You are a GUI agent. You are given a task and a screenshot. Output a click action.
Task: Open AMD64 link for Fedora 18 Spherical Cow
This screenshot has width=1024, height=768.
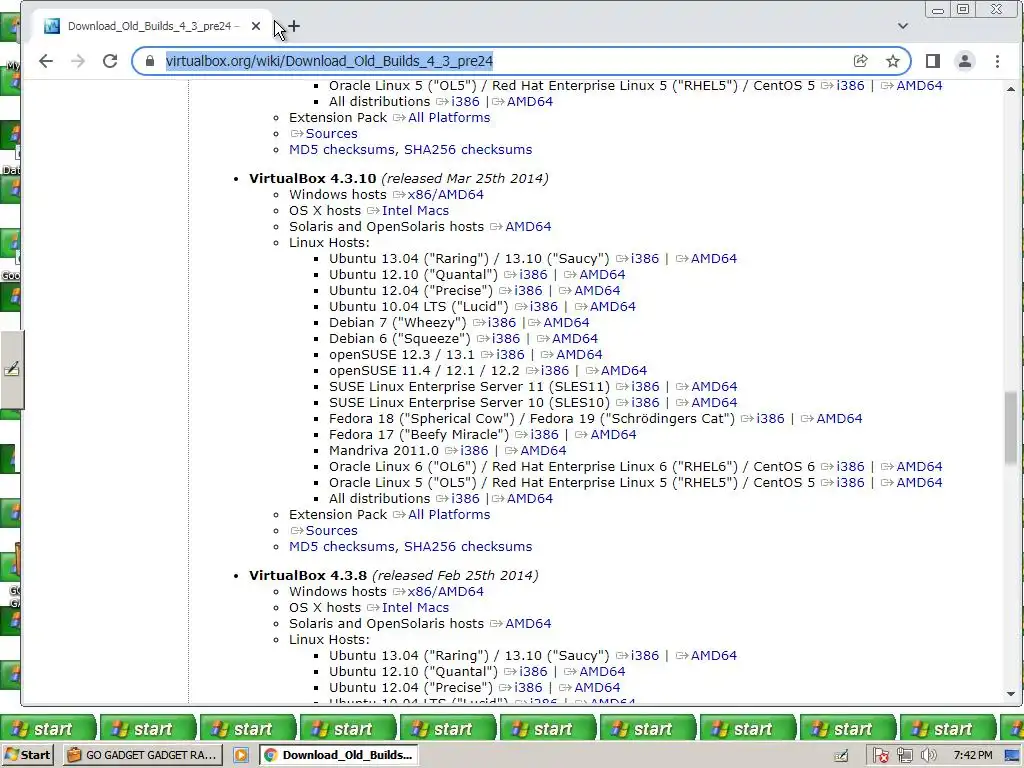(840, 419)
